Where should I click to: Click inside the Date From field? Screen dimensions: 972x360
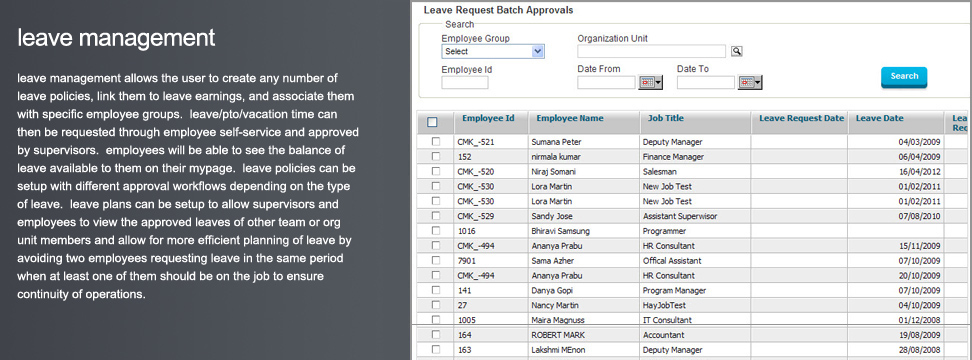606,82
